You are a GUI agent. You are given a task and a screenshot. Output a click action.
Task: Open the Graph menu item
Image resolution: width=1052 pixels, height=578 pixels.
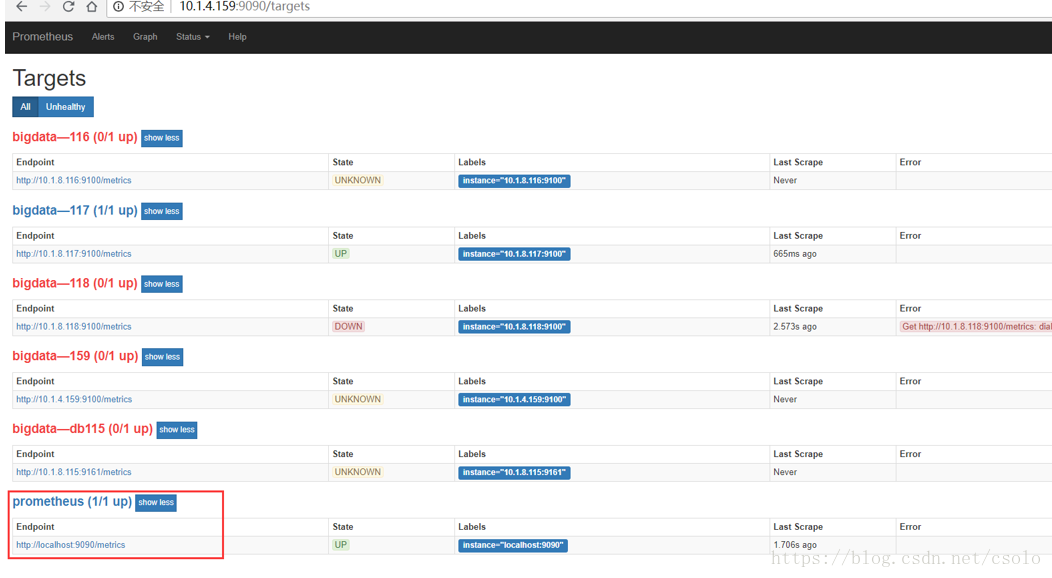tap(145, 37)
